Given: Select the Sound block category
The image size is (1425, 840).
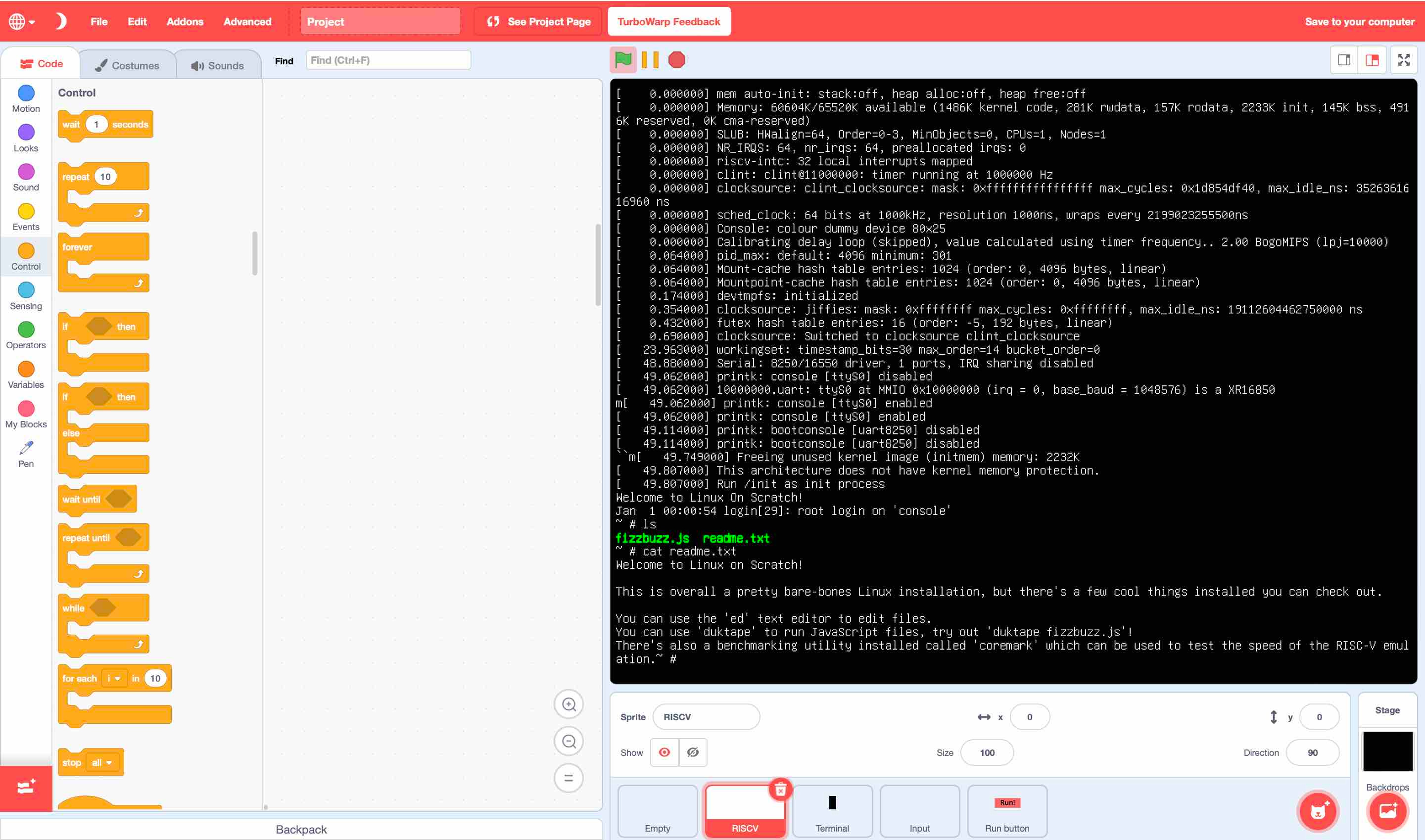Looking at the screenshot, I should (26, 178).
